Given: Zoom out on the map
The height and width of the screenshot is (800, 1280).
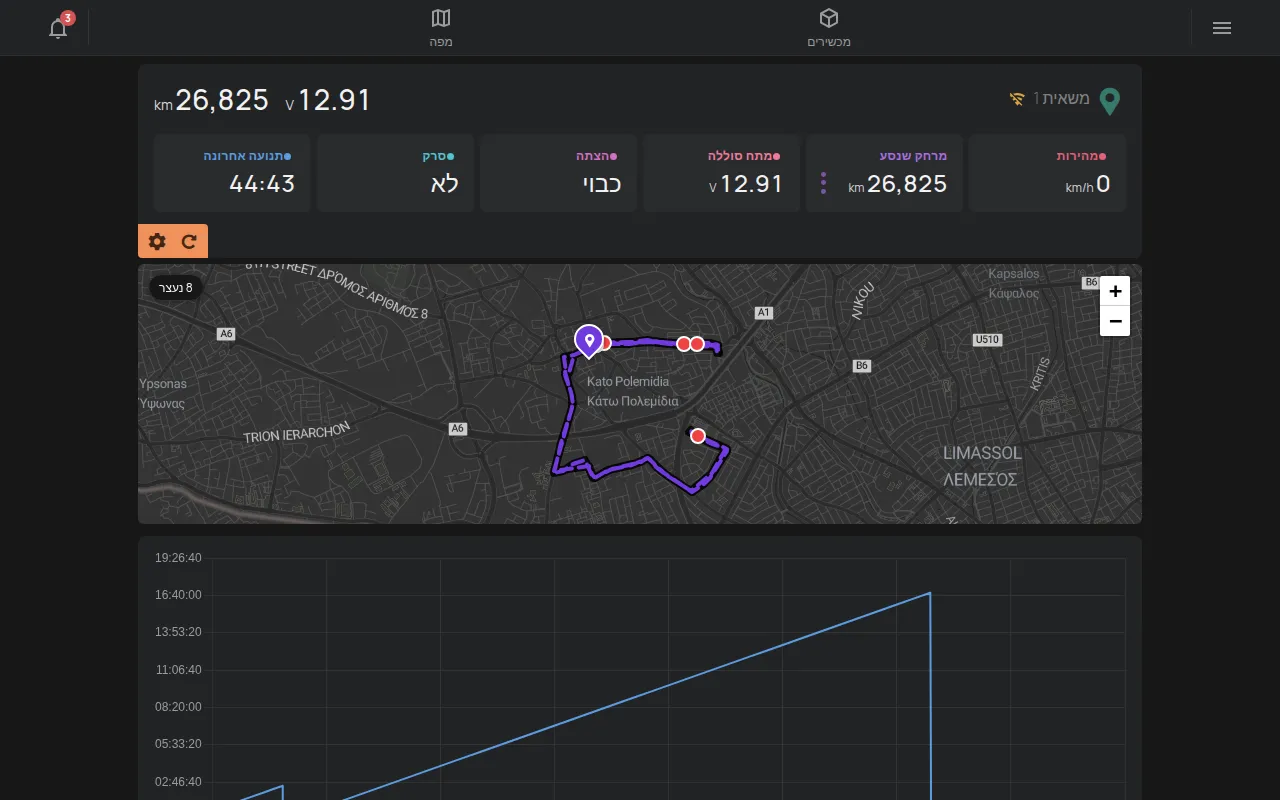Looking at the screenshot, I should tap(1115, 321).
